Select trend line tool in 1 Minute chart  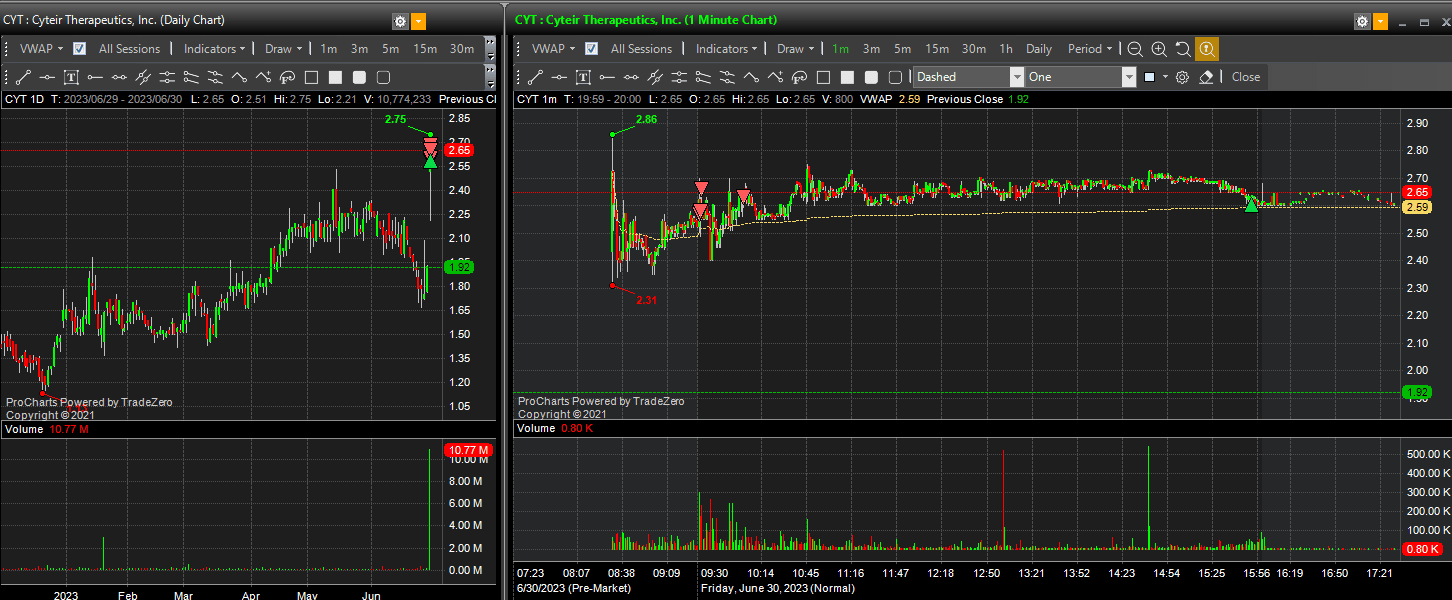(535, 77)
